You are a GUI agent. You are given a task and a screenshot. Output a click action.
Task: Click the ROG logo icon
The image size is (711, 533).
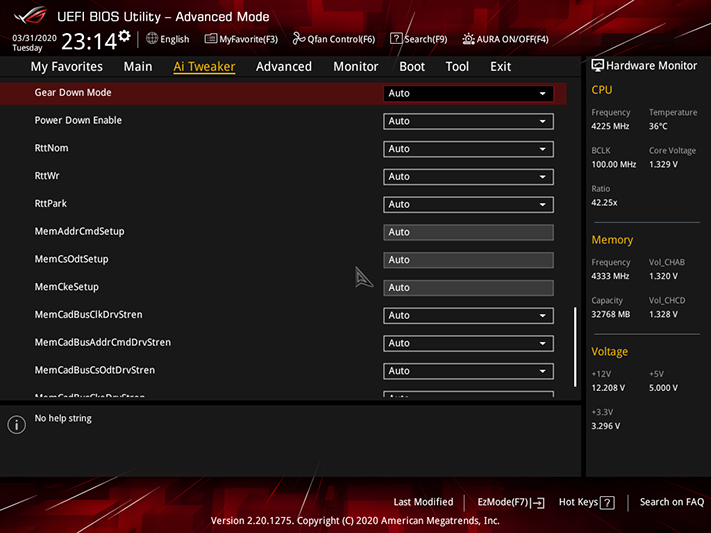click(x=31, y=16)
